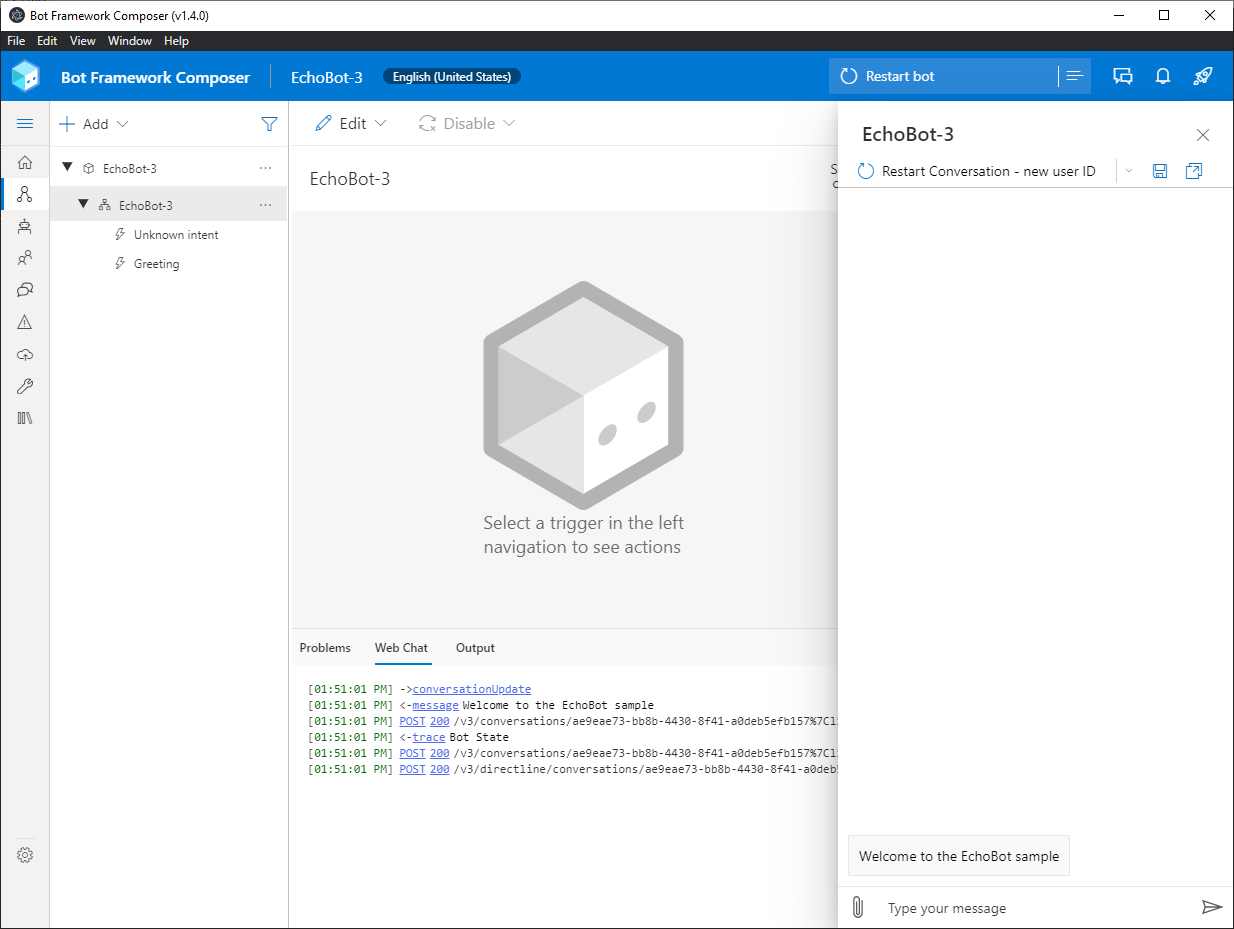Open the trace Bot State log link
Screen dimensions: 1234x929
pos(429,737)
